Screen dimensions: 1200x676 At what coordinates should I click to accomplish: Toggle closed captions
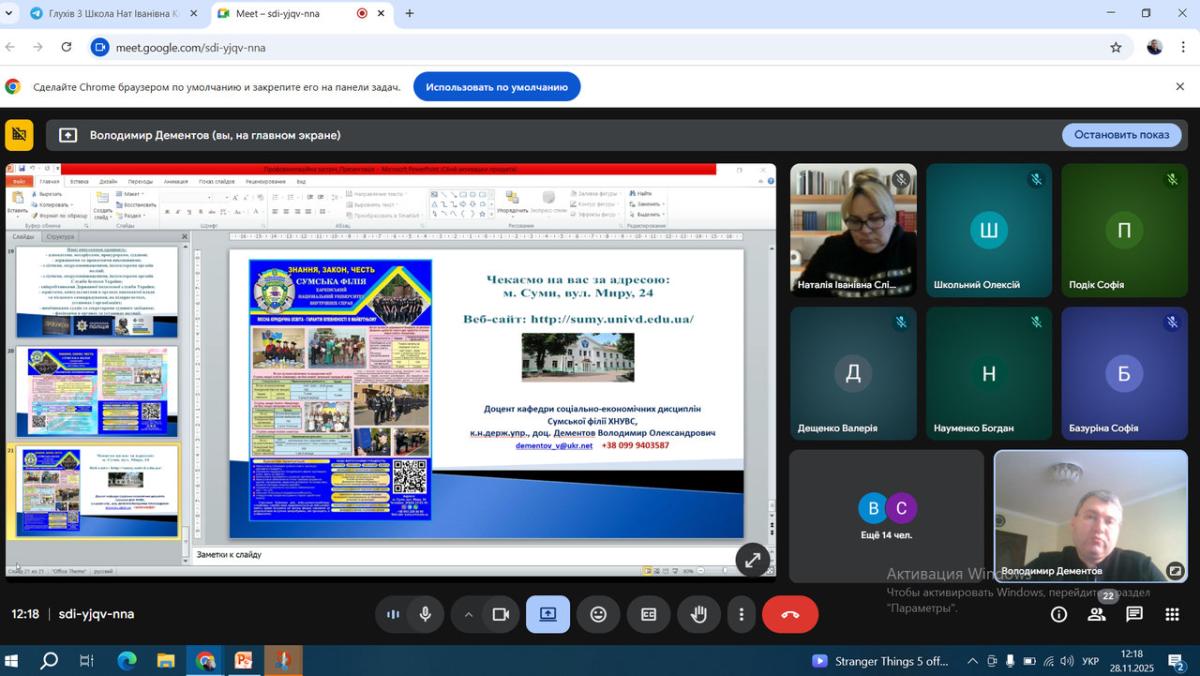(x=648, y=614)
